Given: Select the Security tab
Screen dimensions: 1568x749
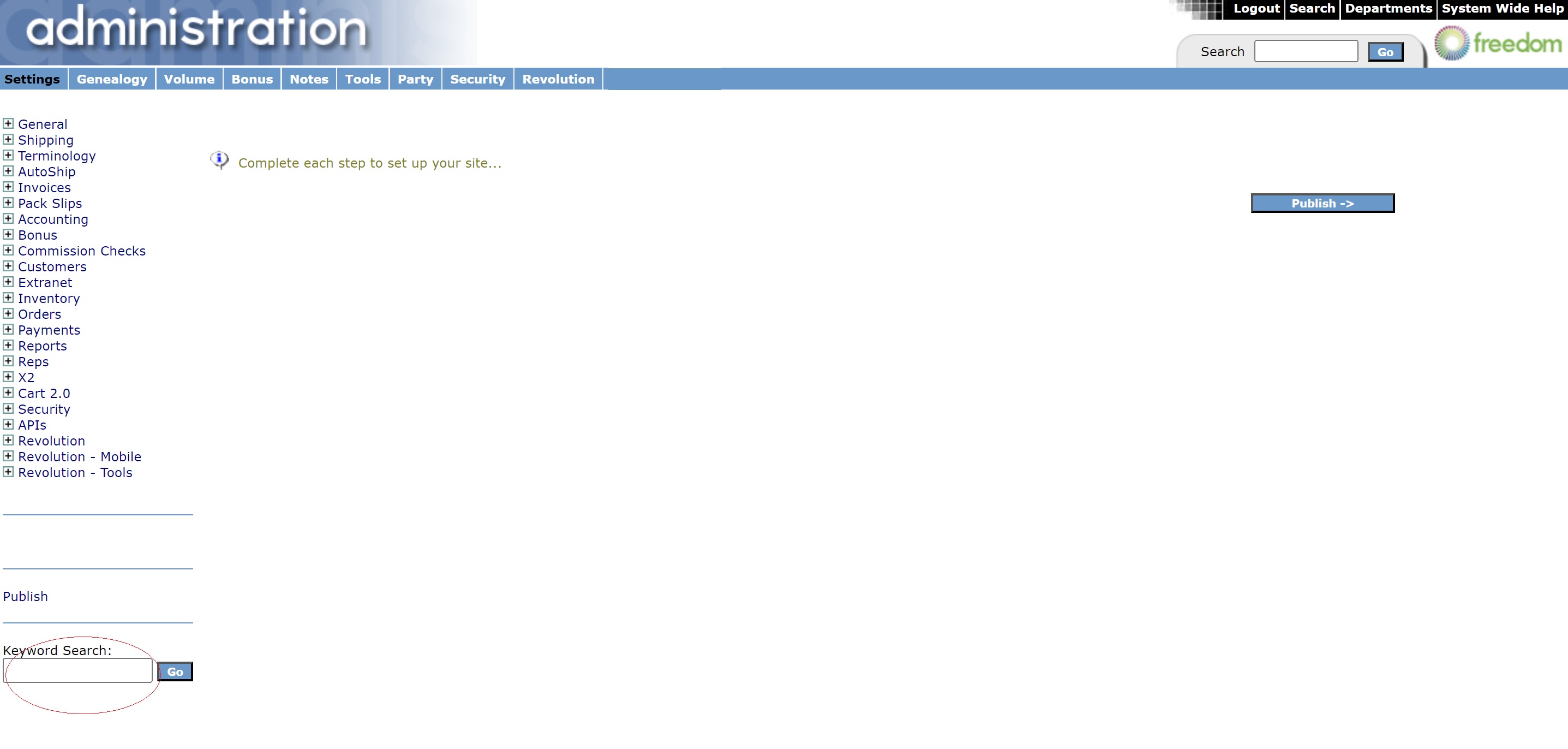Looking at the screenshot, I should tap(476, 79).
